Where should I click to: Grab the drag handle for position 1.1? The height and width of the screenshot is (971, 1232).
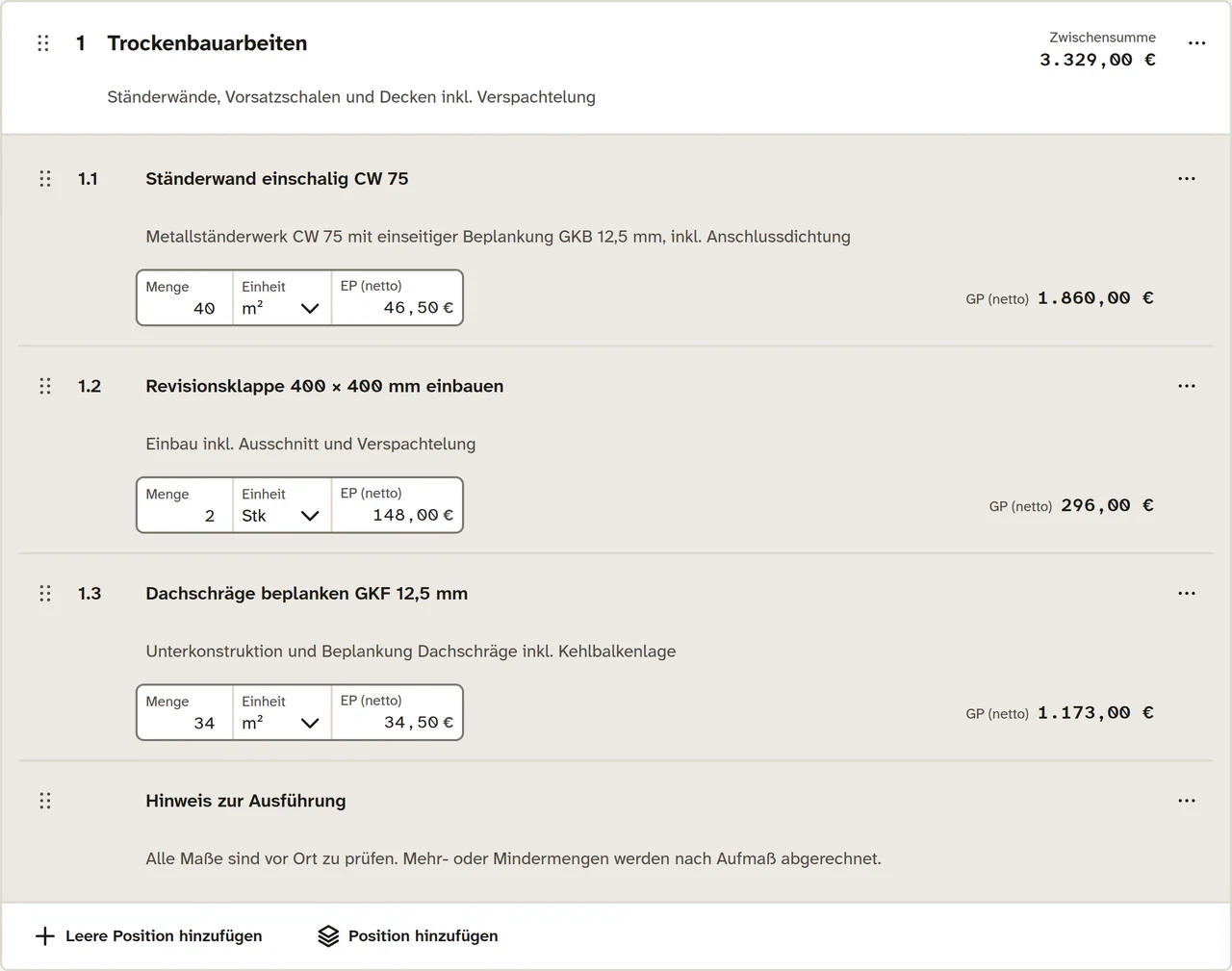pyautogui.click(x=45, y=179)
